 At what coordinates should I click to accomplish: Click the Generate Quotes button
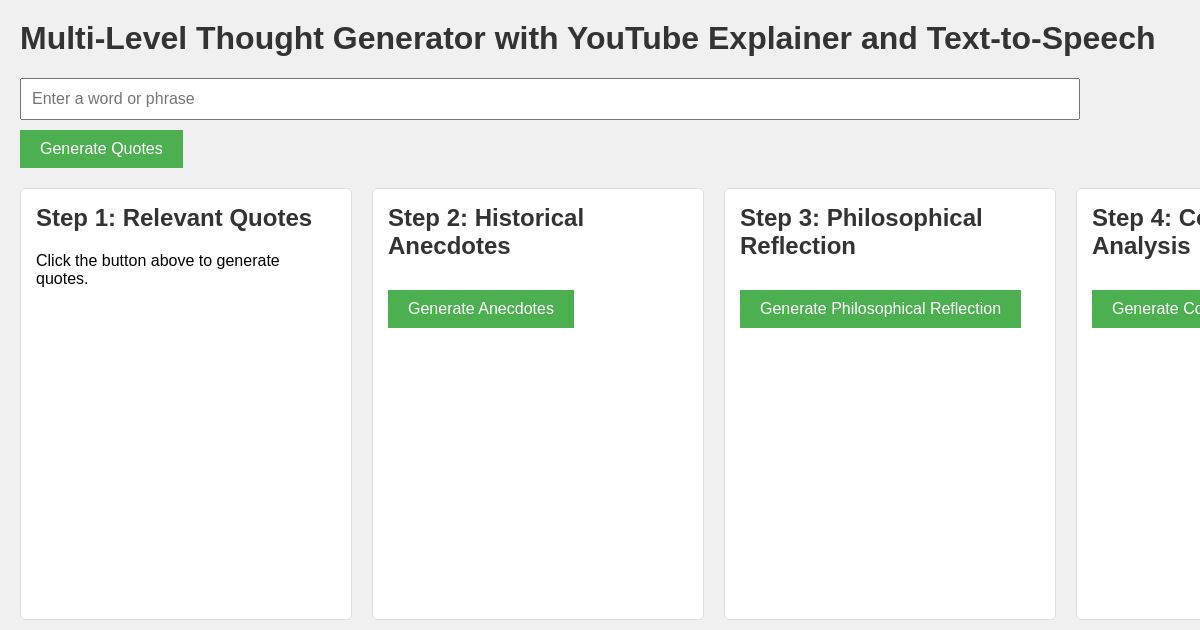coord(101,149)
